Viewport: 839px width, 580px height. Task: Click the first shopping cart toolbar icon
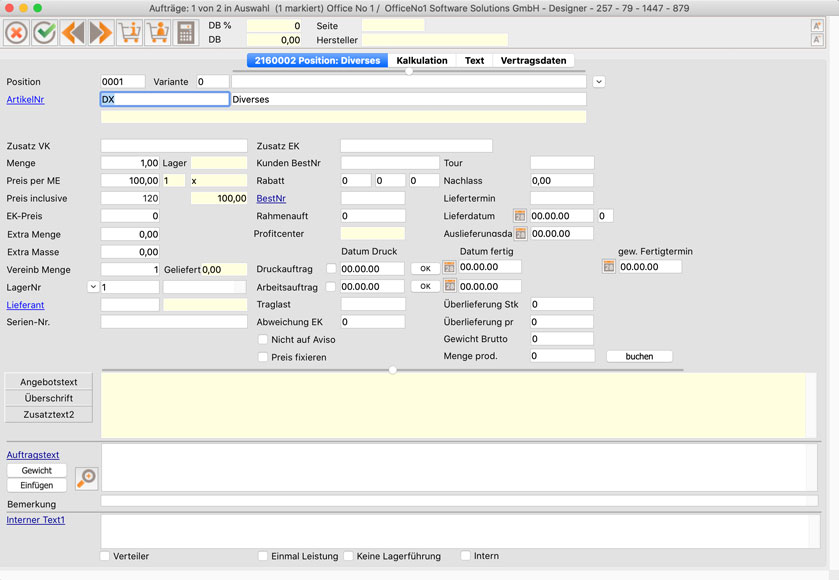tap(129, 33)
